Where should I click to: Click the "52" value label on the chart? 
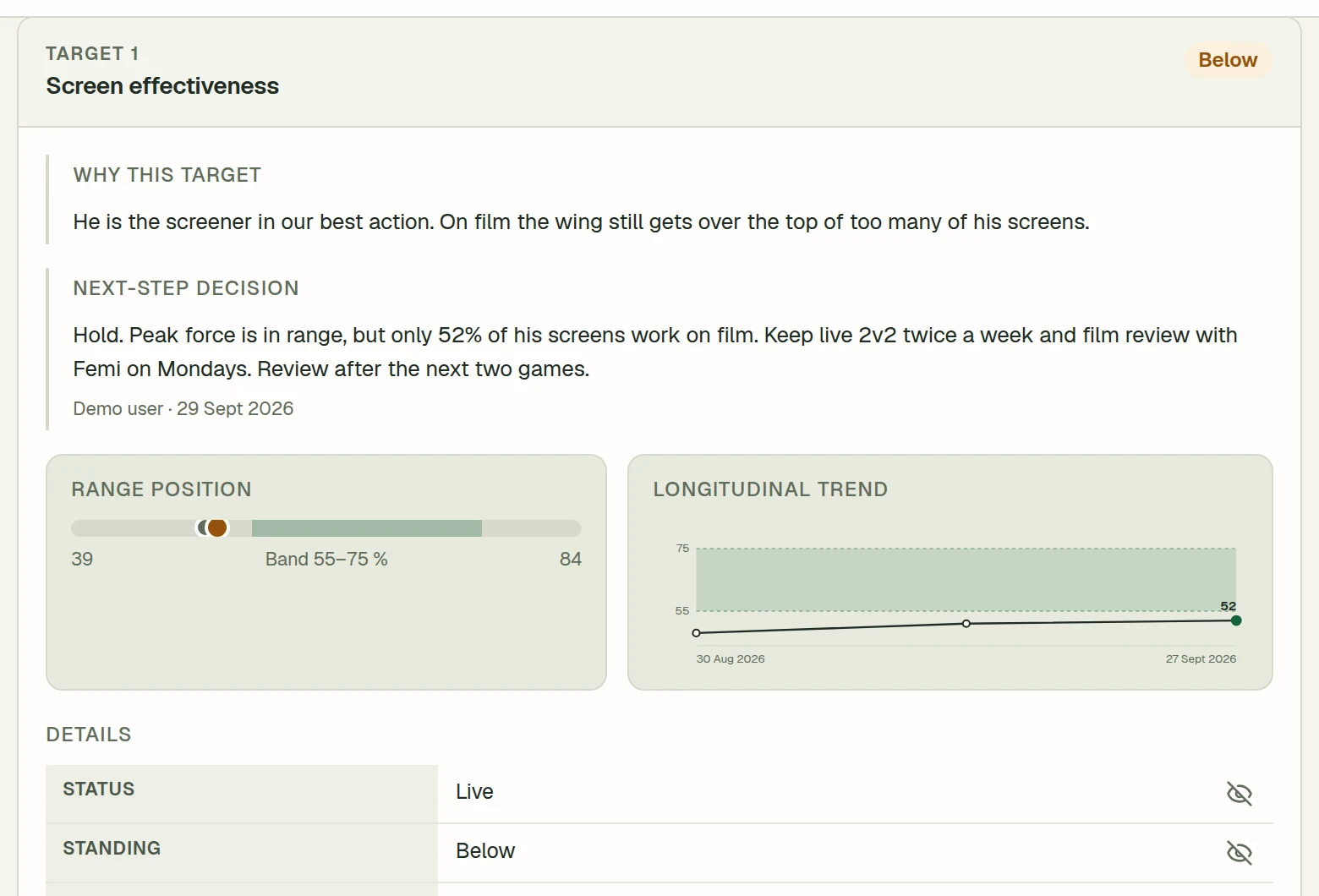point(1229,606)
